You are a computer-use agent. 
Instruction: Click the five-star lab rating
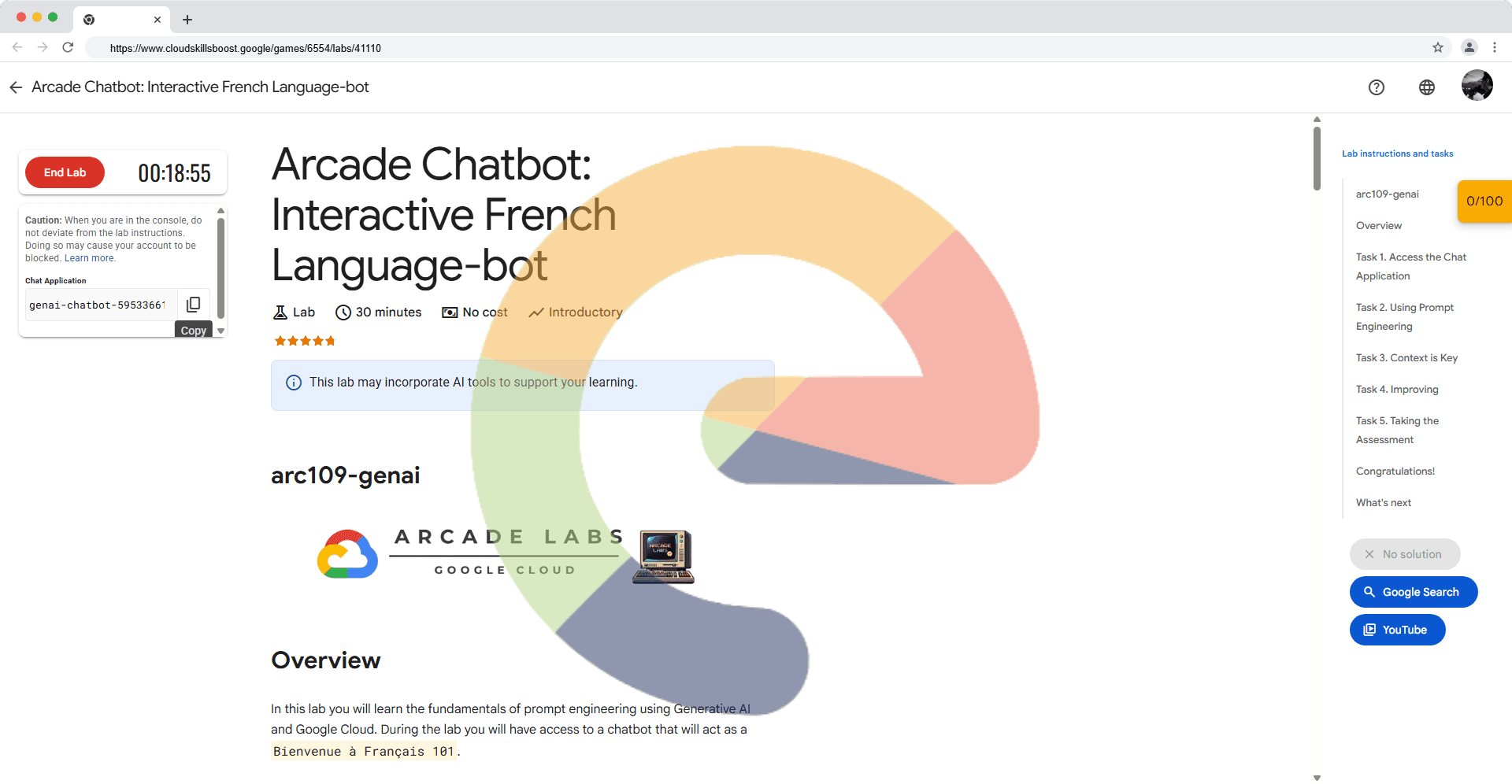pyautogui.click(x=305, y=341)
